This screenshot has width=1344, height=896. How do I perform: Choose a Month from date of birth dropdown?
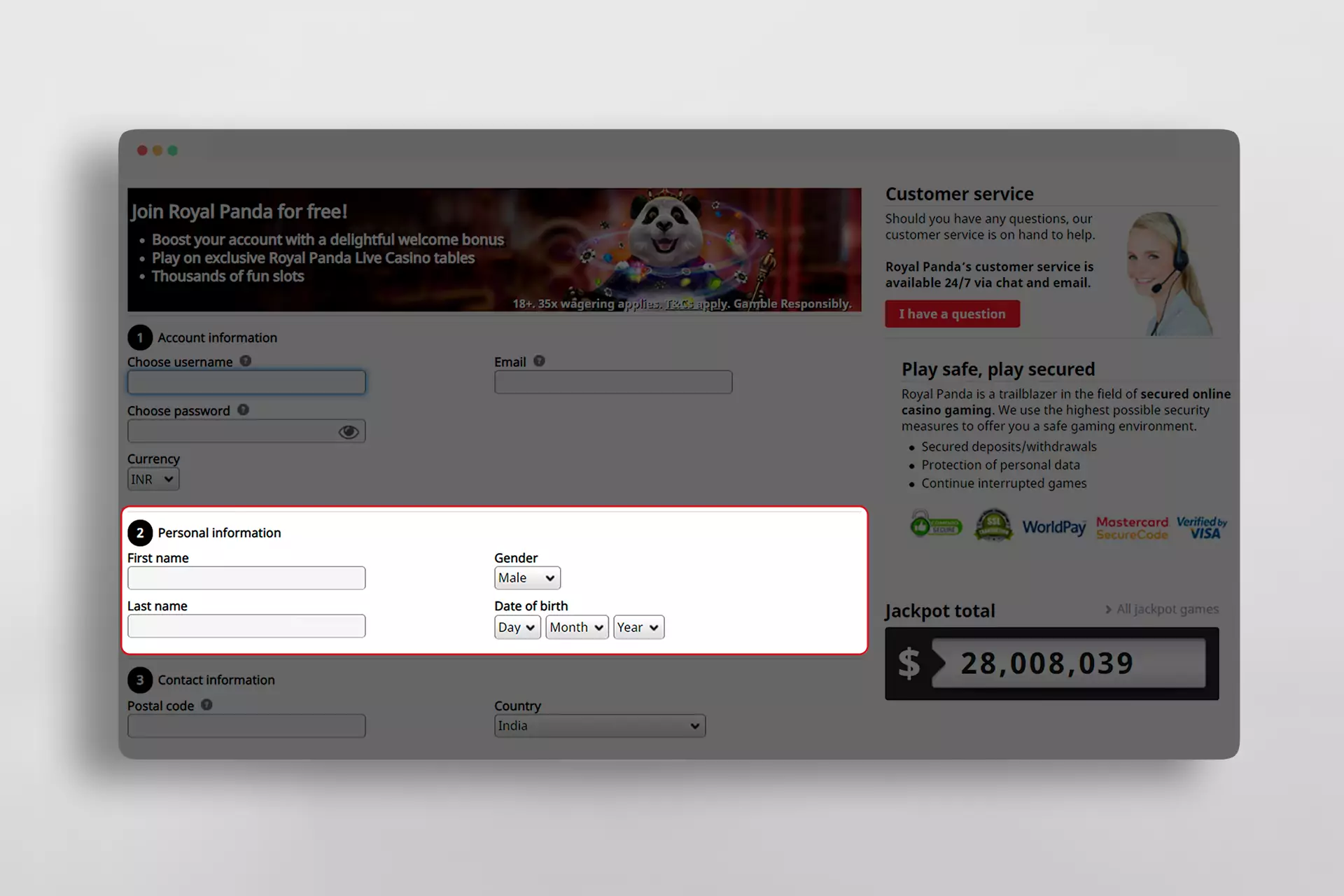(x=576, y=627)
